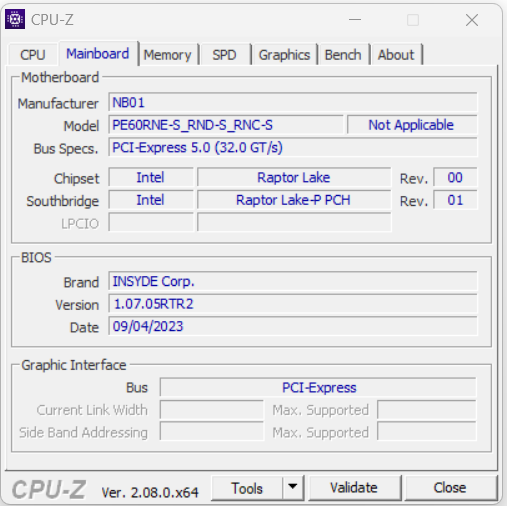The width and height of the screenshot is (507, 506).
Task: Select the Mainboard tab
Action: tap(98, 53)
